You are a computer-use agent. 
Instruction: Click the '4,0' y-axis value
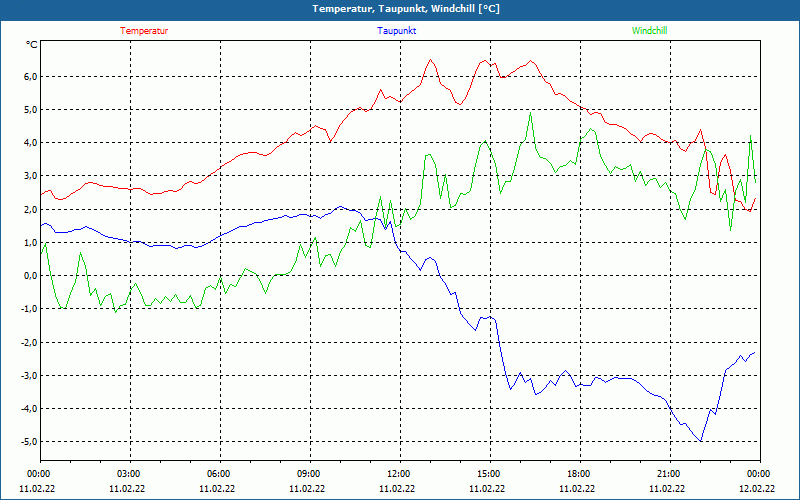pyautogui.click(x=31, y=143)
